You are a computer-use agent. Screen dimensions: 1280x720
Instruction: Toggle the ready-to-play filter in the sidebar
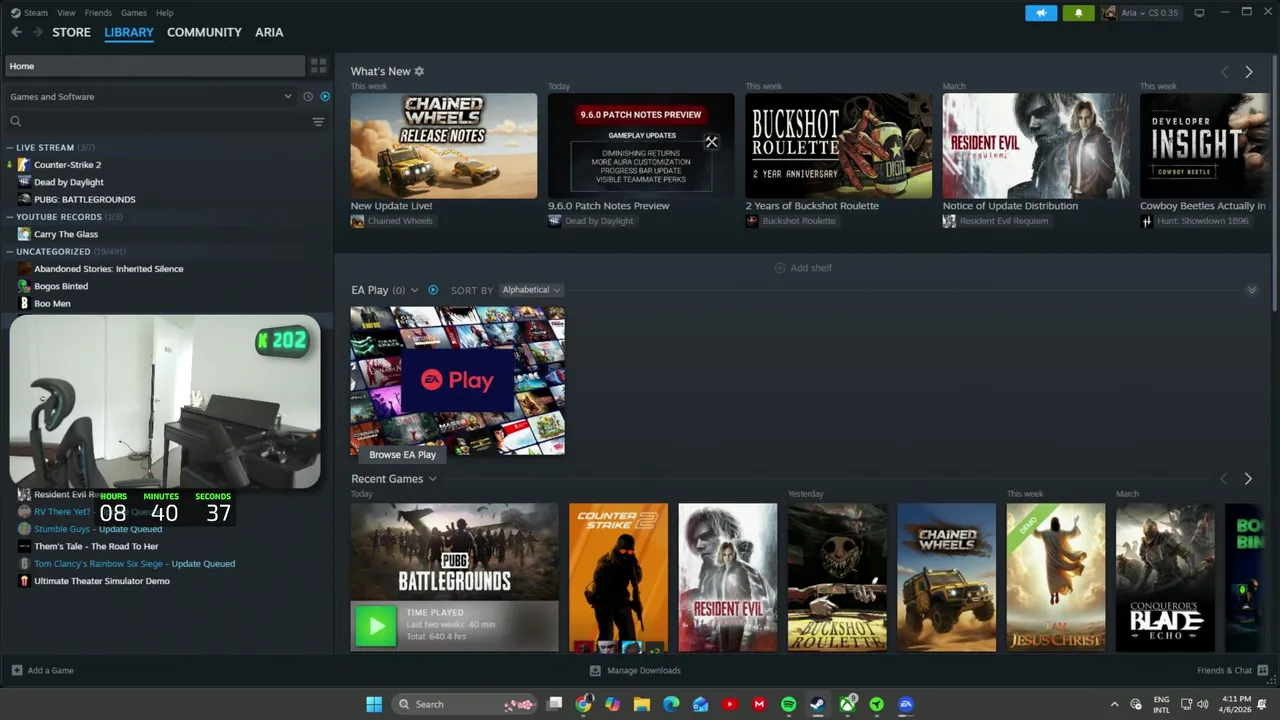tap(325, 97)
